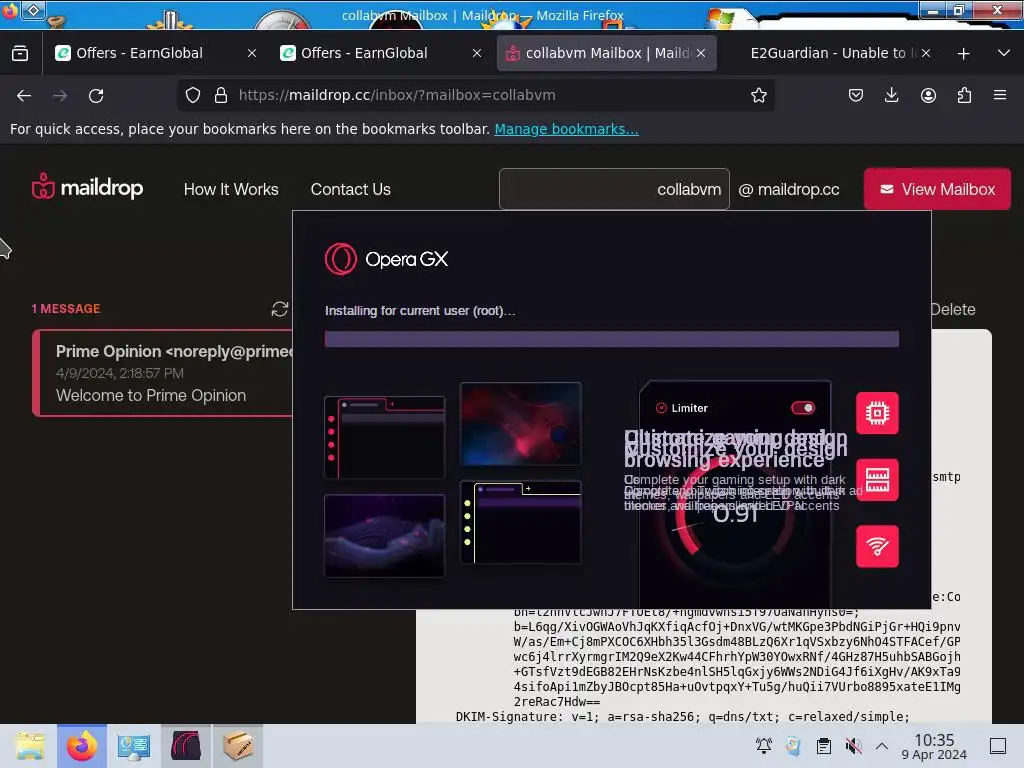Refresh the message list
Screen dimensions: 1024x768
point(280,309)
